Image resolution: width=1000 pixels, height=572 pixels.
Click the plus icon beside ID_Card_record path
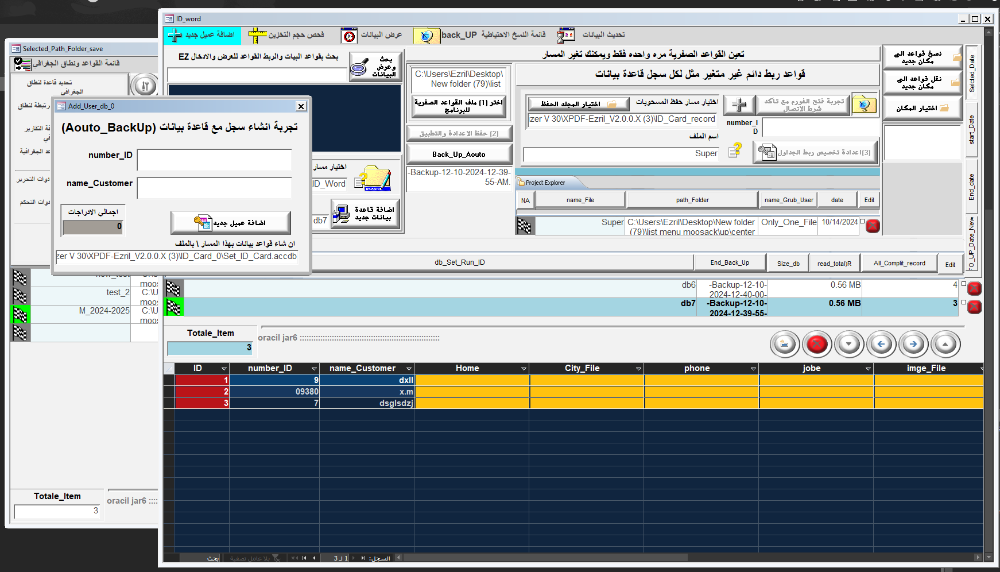point(740,108)
